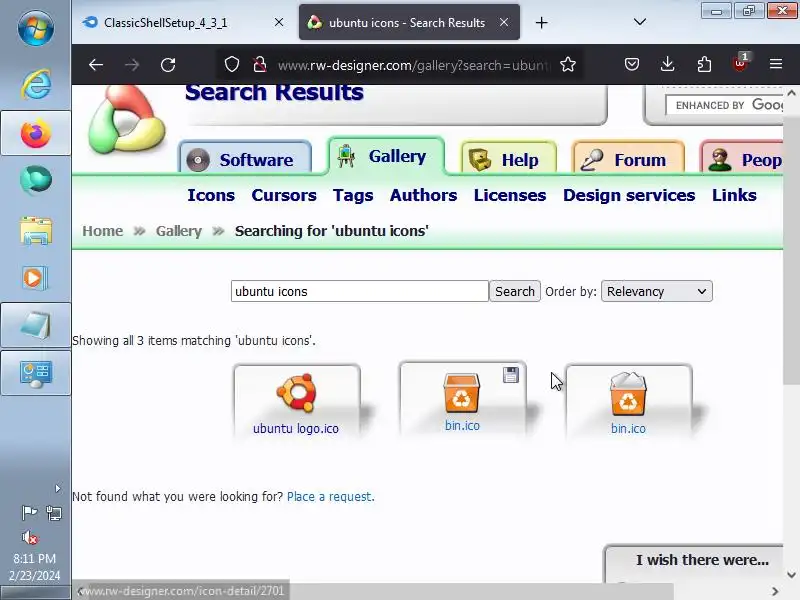Viewport: 800px width, 600px height.
Task: Go forward one page
Action: click(x=132, y=65)
